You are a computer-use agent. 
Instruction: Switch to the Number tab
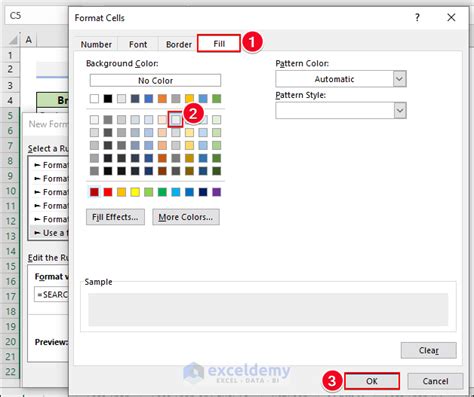tap(96, 44)
